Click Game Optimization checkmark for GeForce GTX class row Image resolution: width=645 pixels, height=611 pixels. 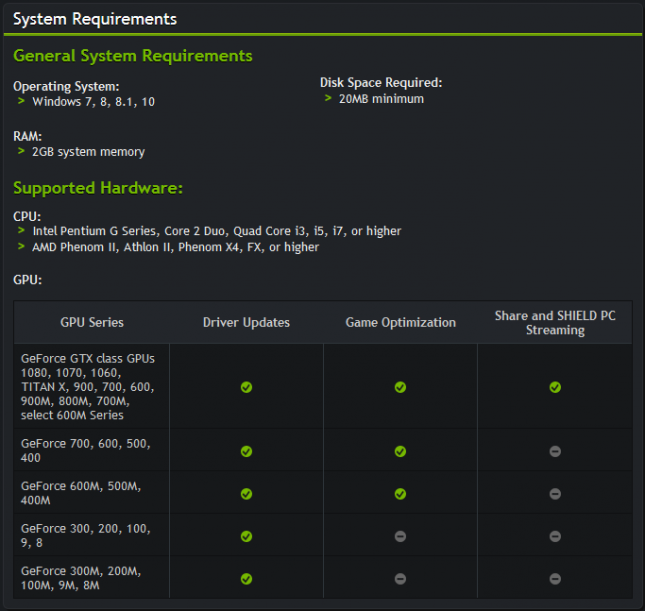tap(400, 387)
